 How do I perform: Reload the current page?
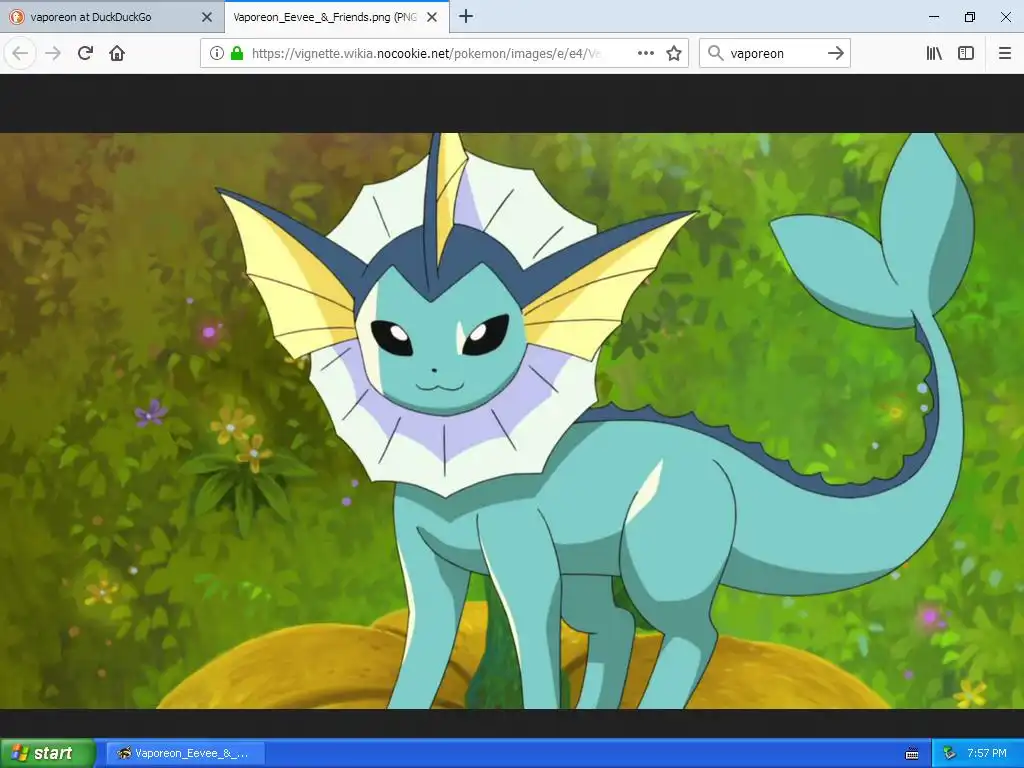tap(85, 53)
